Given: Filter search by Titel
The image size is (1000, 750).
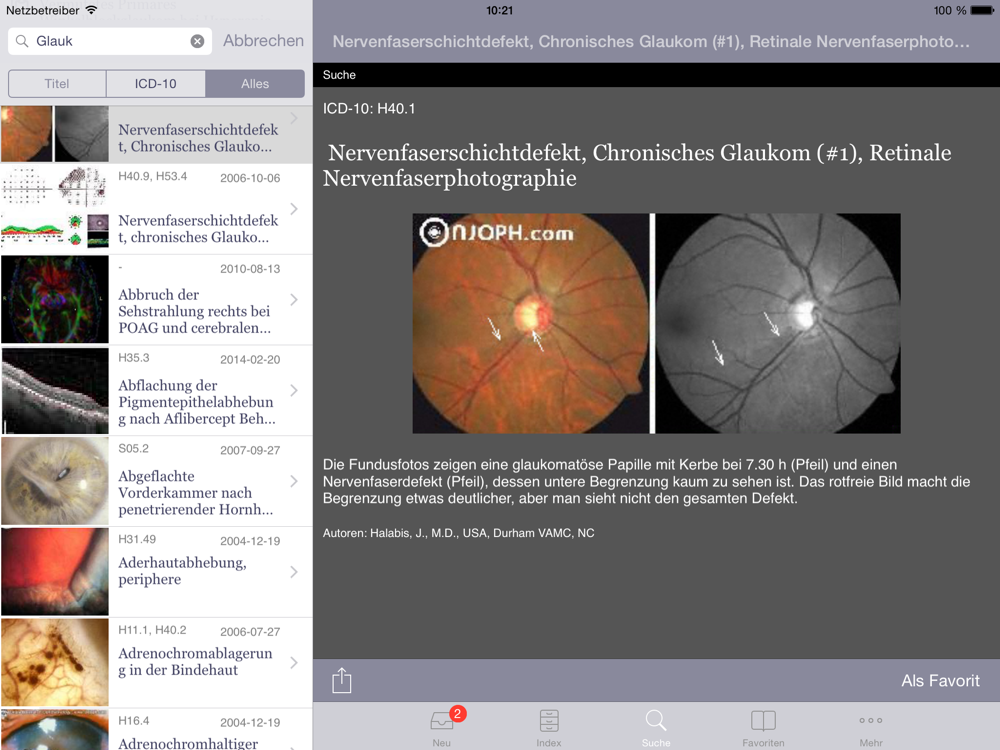Looking at the screenshot, I should 57,84.
